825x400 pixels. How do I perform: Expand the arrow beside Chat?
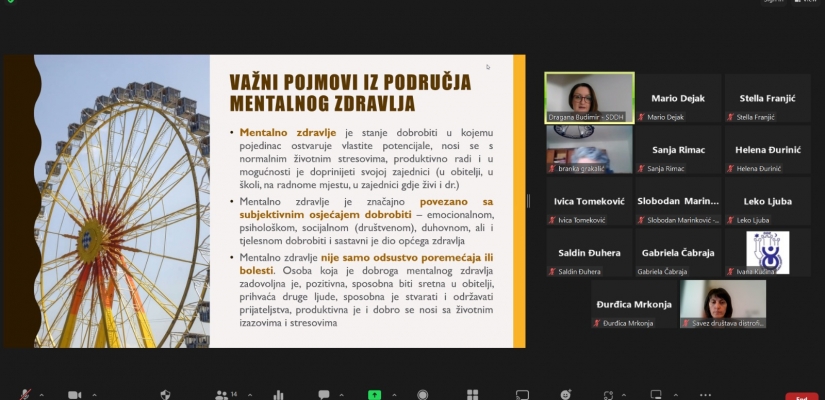click(341, 395)
